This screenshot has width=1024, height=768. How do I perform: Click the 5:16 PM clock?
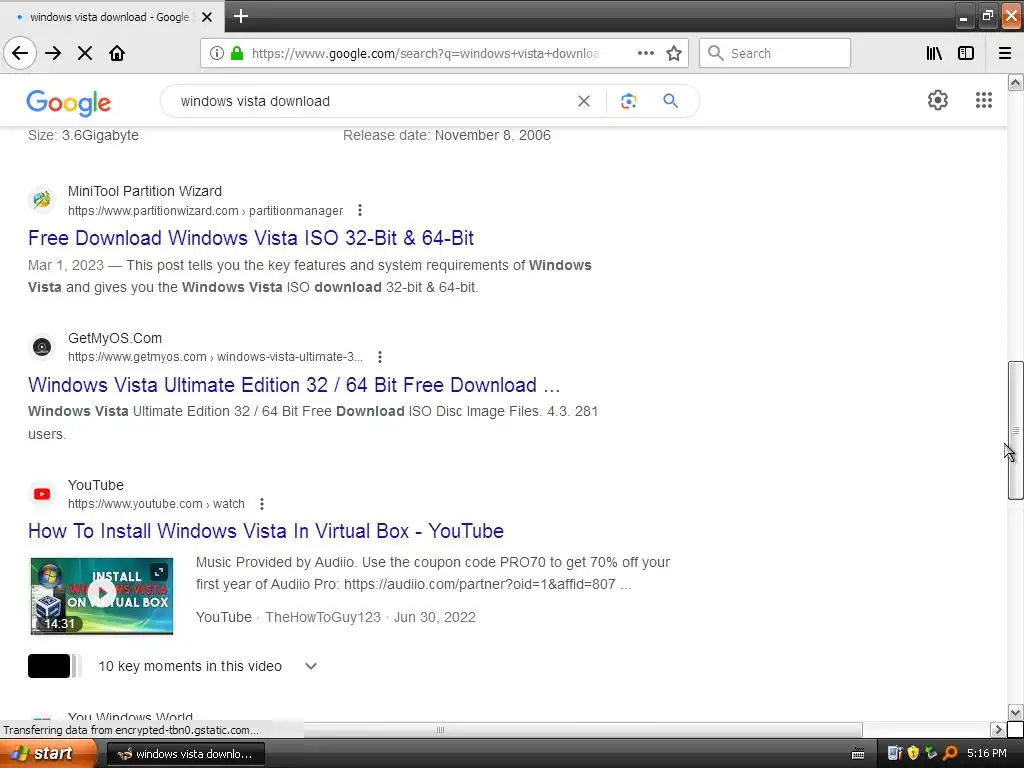(x=986, y=753)
